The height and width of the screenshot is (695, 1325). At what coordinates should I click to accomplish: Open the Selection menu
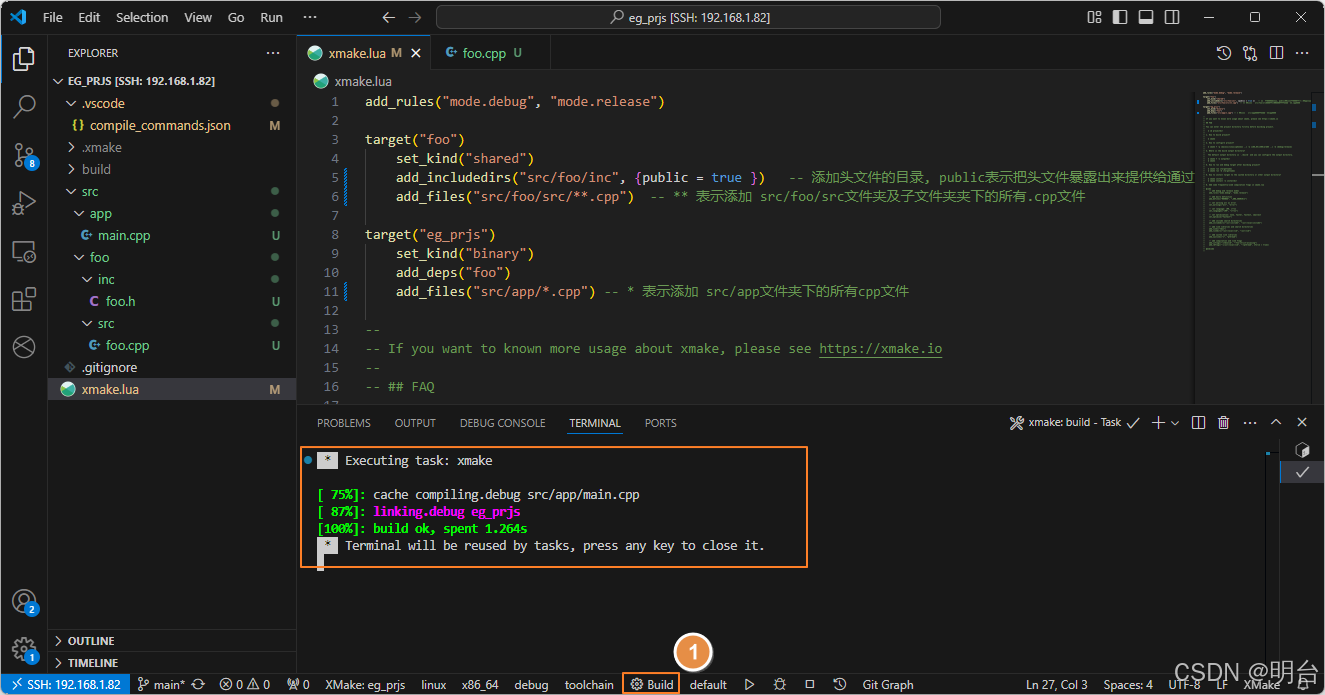pyautogui.click(x=142, y=17)
